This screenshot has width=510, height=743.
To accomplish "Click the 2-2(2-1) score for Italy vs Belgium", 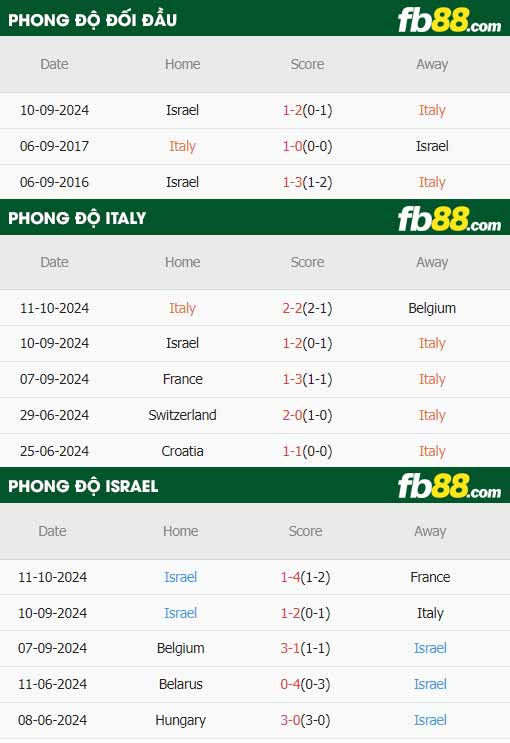I will point(307,308).
